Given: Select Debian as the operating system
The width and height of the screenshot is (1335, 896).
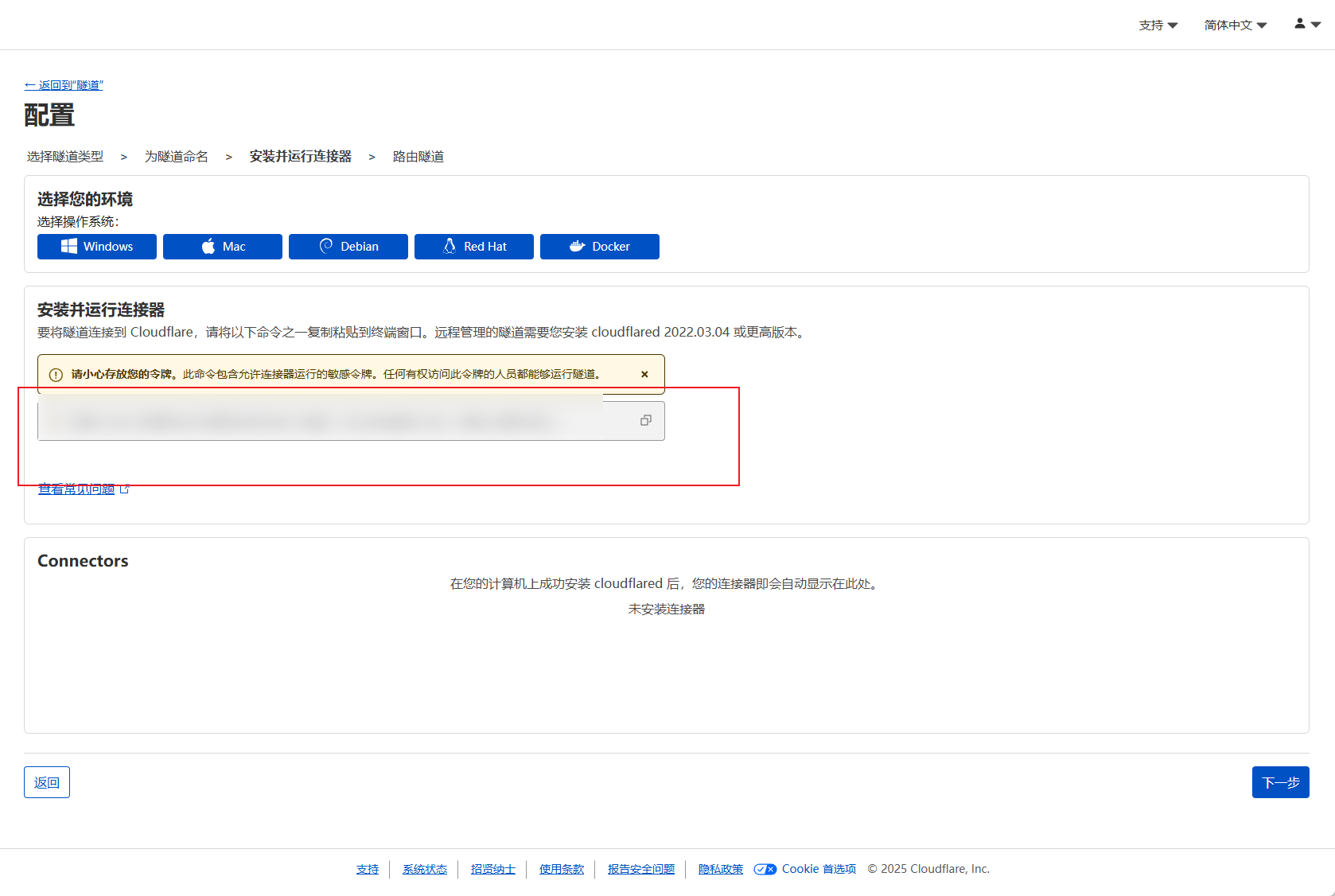Looking at the screenshot, I should [348, 247].
